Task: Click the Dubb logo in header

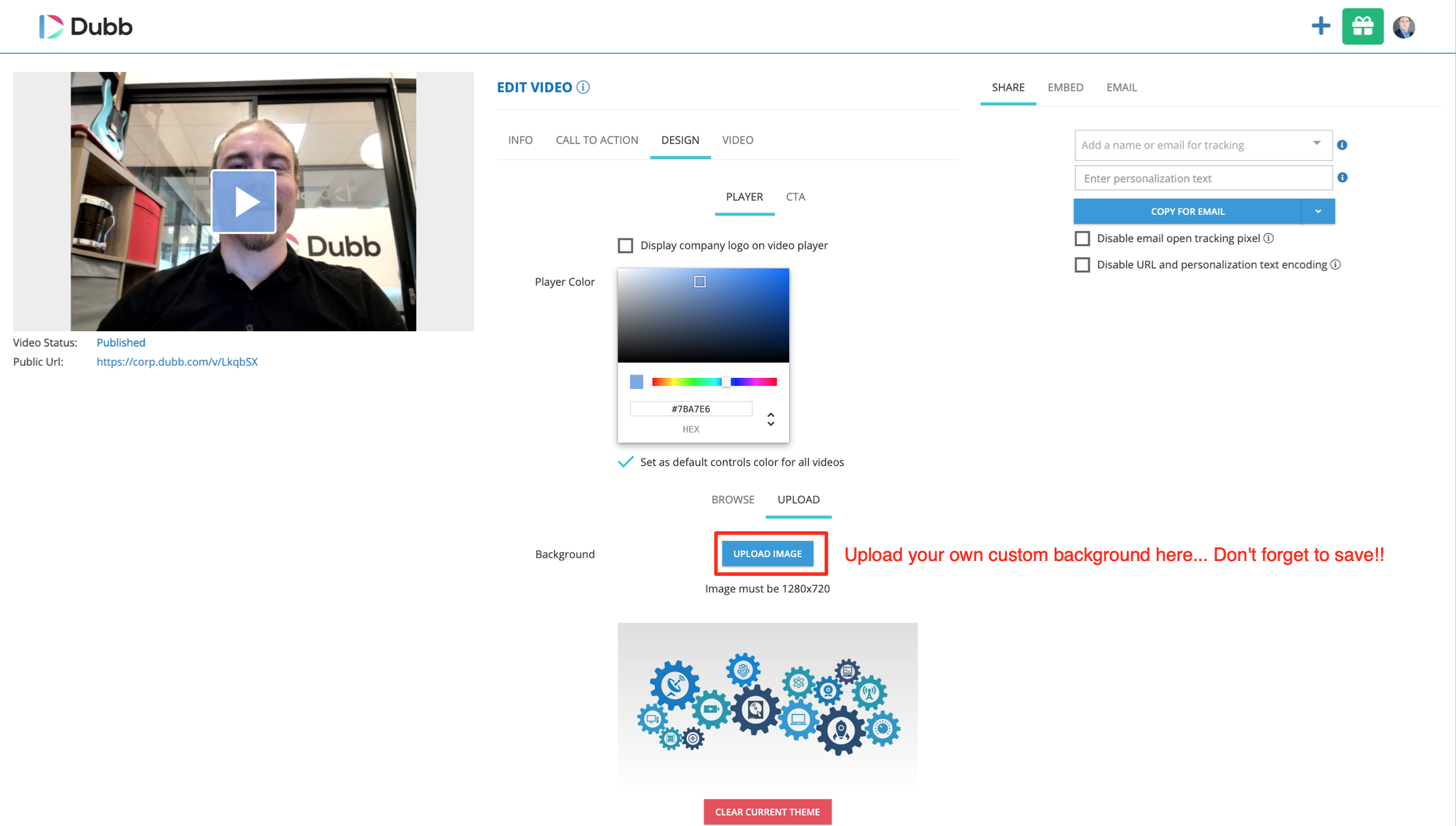Action: pyautogui.click(x=86, y=27)
